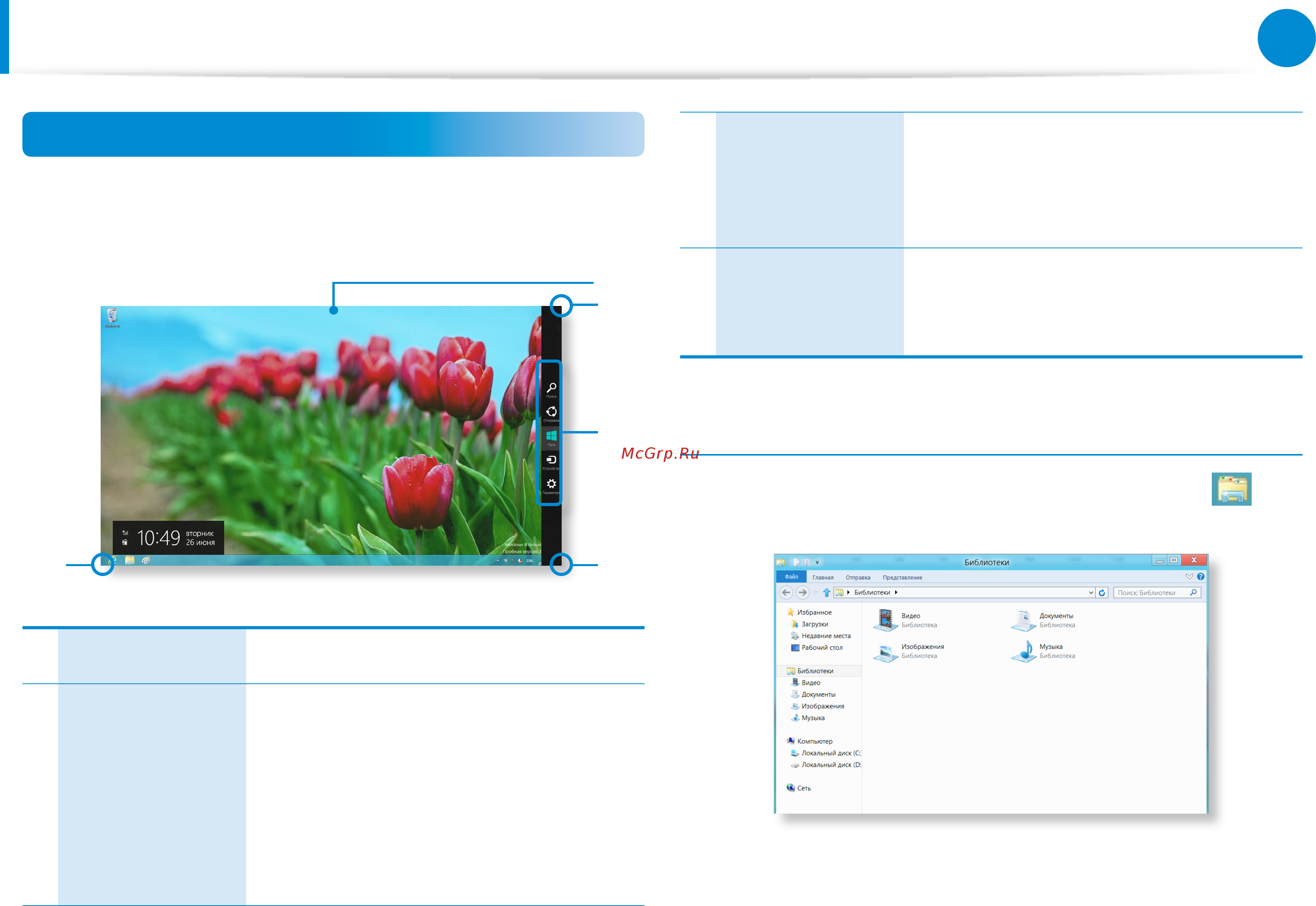Switch to the Представление tab
The width and height of the screenshot is (1316, 906).
click(x=902, y=578)
